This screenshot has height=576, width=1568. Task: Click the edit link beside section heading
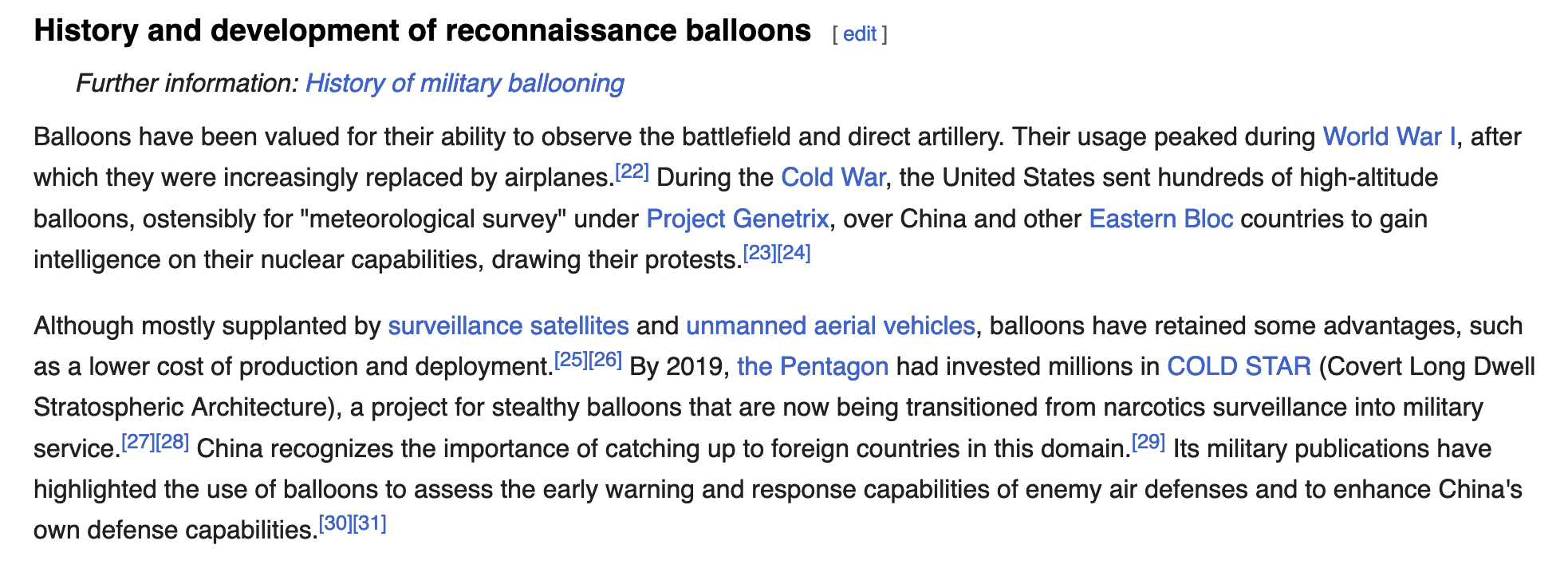click(859, 34)
